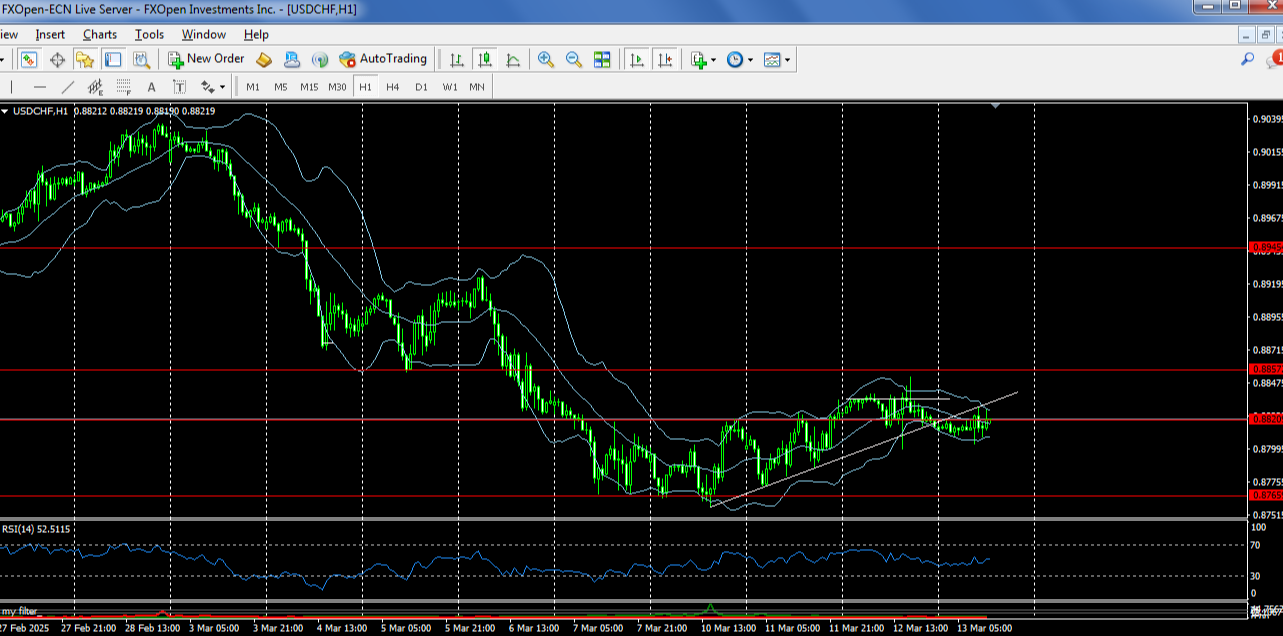Screen dimensions: 1283x636
Task: Switch to the M30 timeframe
Action: (x=338, y=87)
